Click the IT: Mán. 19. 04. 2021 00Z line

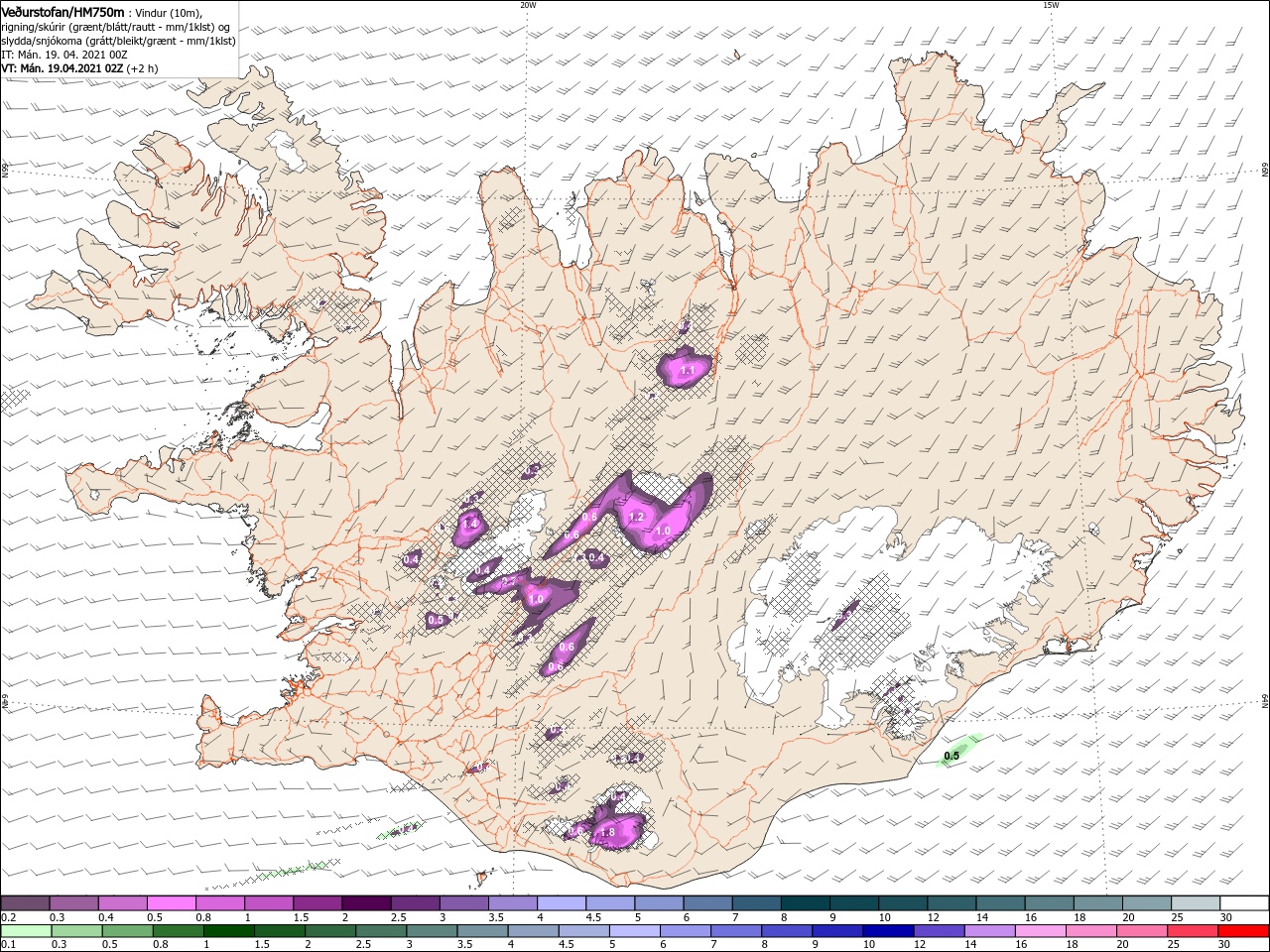(64, 56)
